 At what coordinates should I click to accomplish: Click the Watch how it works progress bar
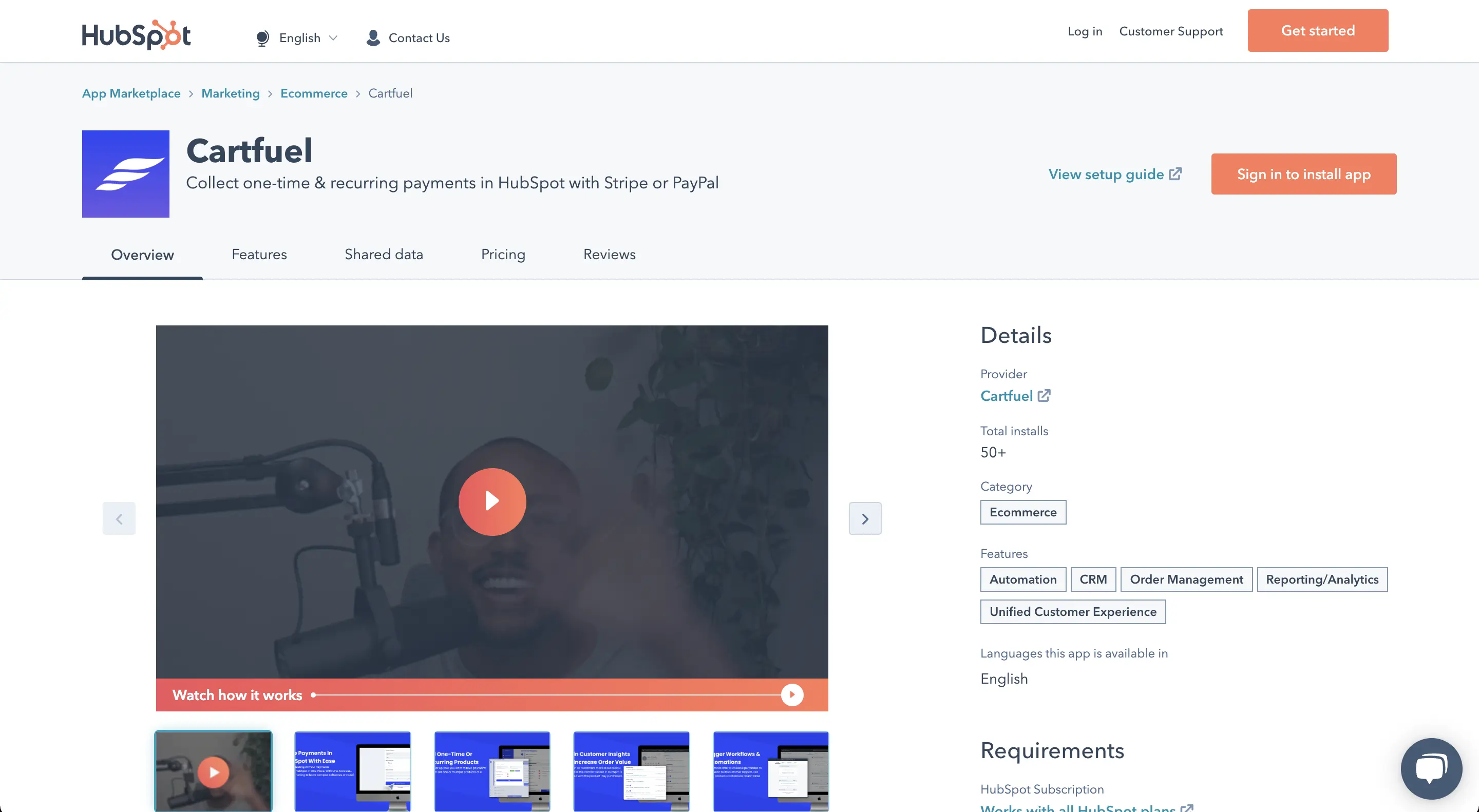coord(546,695)
